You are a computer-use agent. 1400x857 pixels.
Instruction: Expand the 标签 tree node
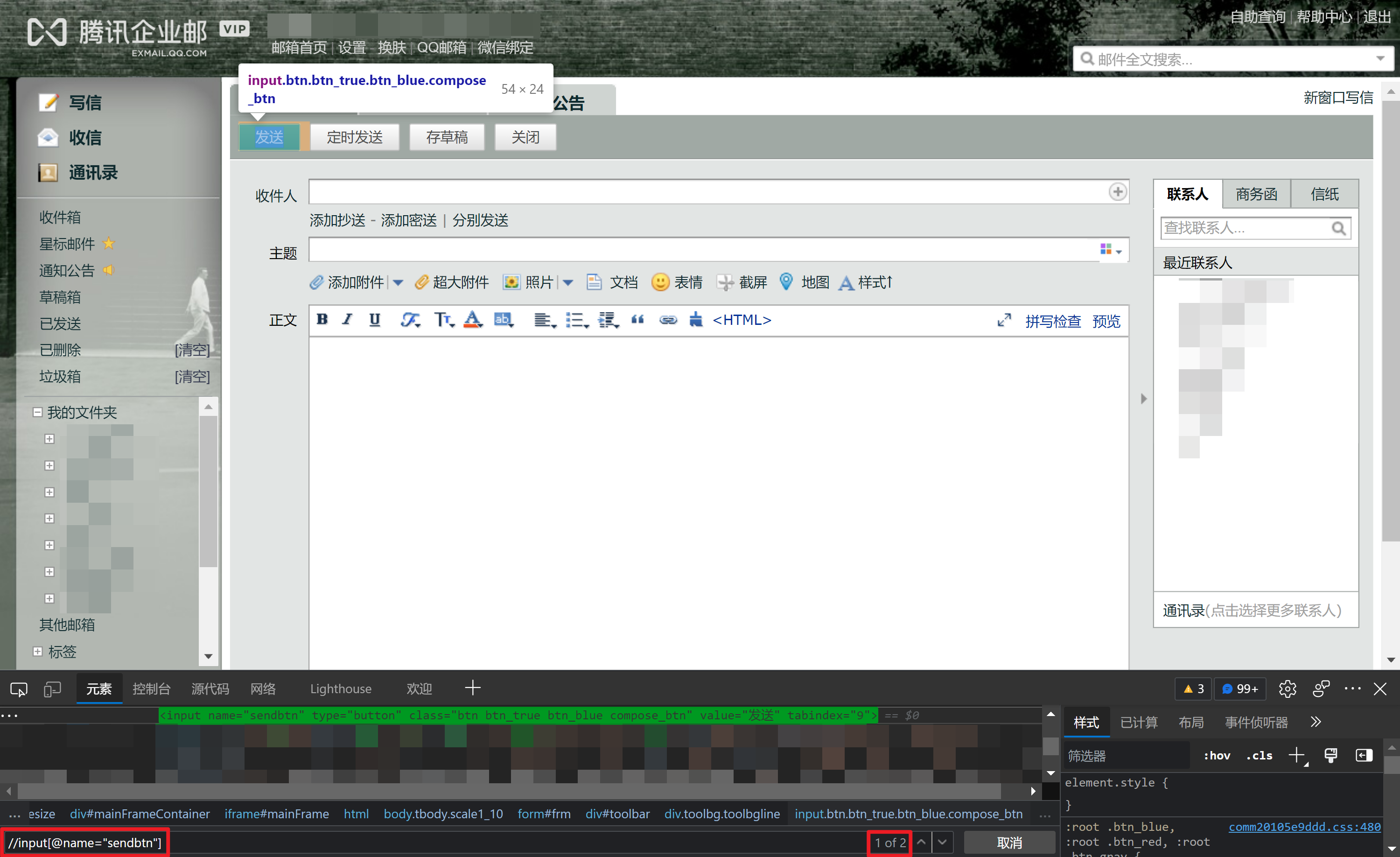point(37,651)
